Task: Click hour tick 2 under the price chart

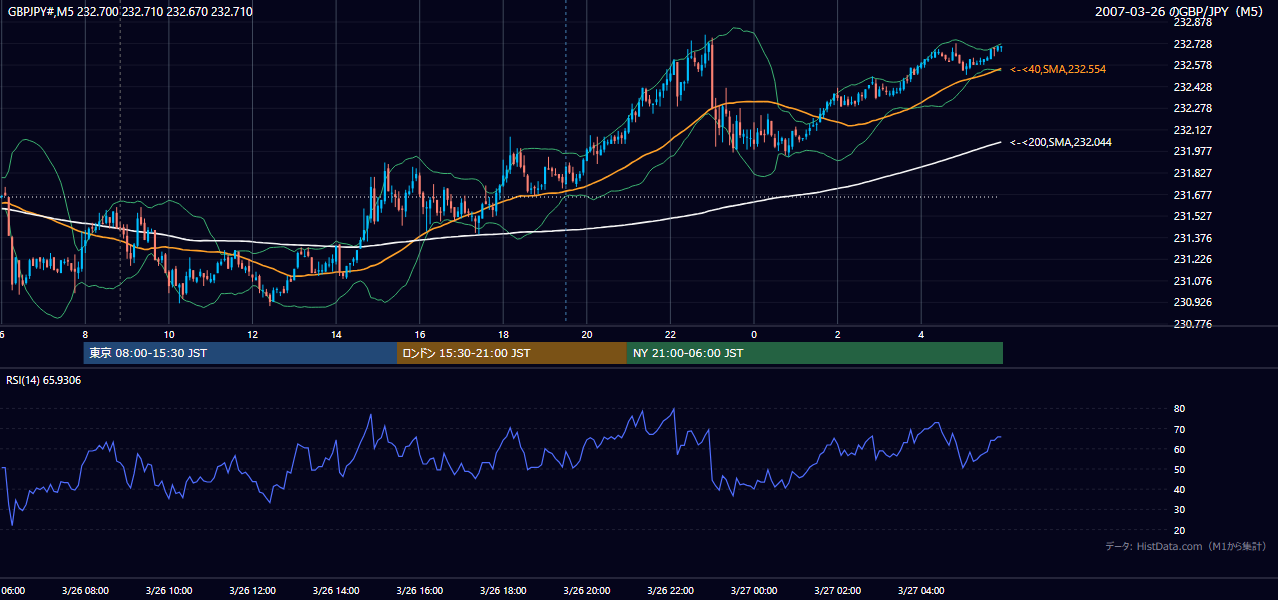Action: pos(838,334)
